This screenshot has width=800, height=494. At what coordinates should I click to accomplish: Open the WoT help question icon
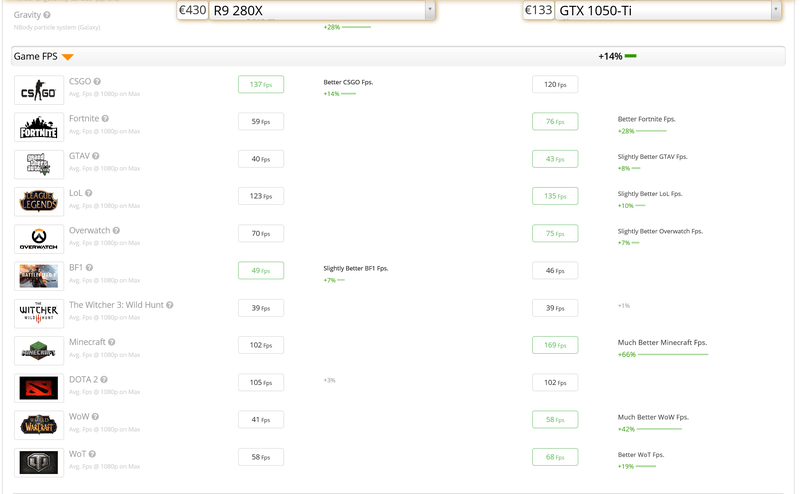[x=92, y=454]
